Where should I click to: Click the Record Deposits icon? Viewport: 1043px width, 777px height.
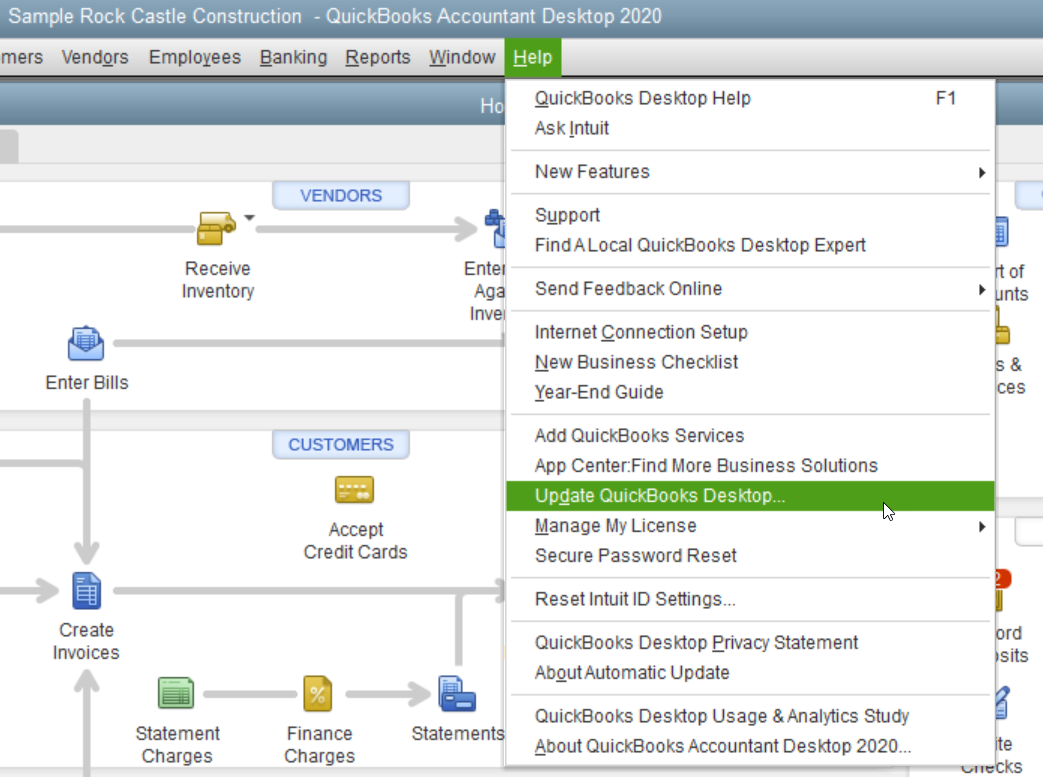click(1001, 598)
